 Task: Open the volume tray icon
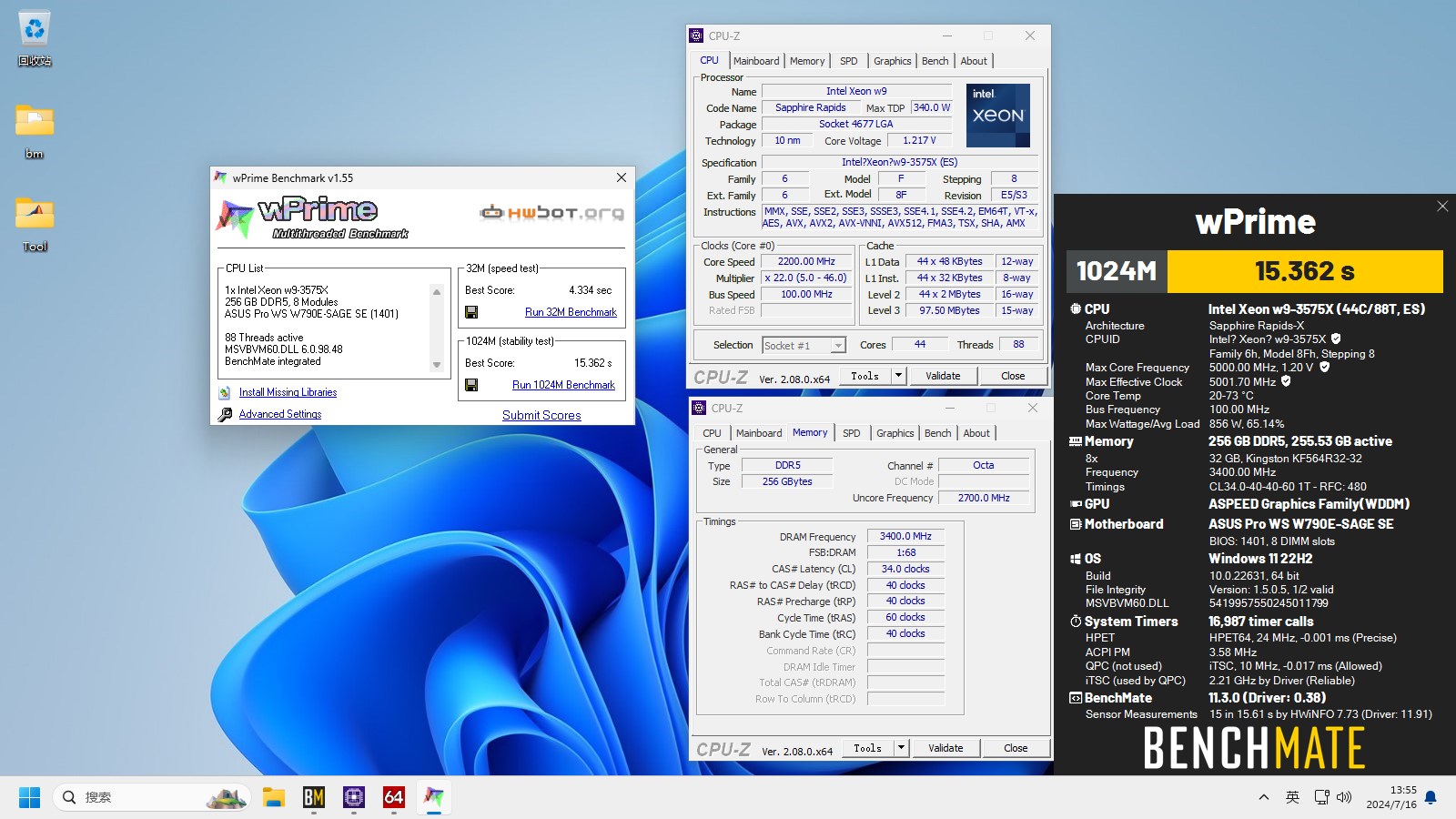coord(1344,798)
